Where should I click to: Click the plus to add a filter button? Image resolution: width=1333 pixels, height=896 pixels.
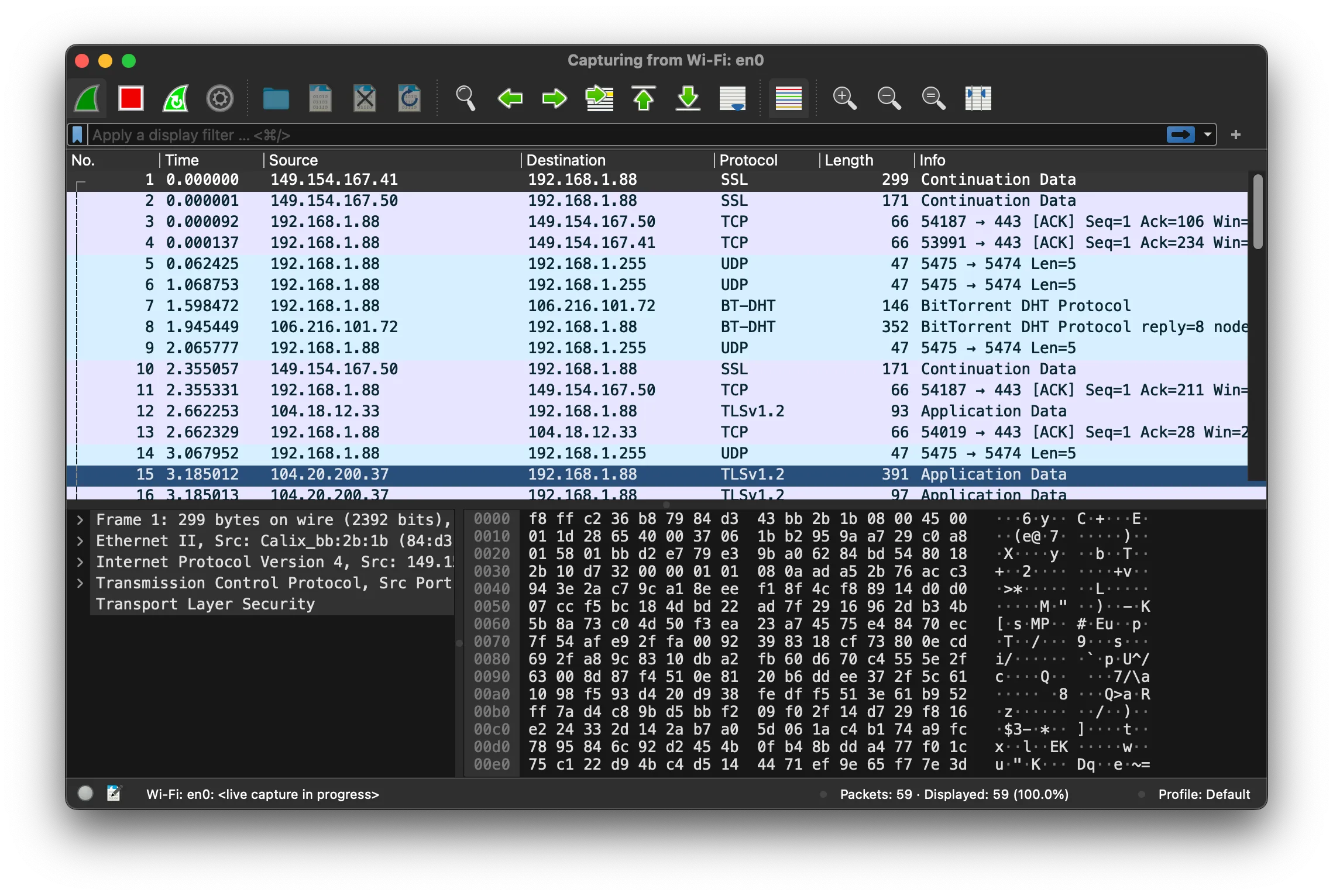(x=1236, y=135)
